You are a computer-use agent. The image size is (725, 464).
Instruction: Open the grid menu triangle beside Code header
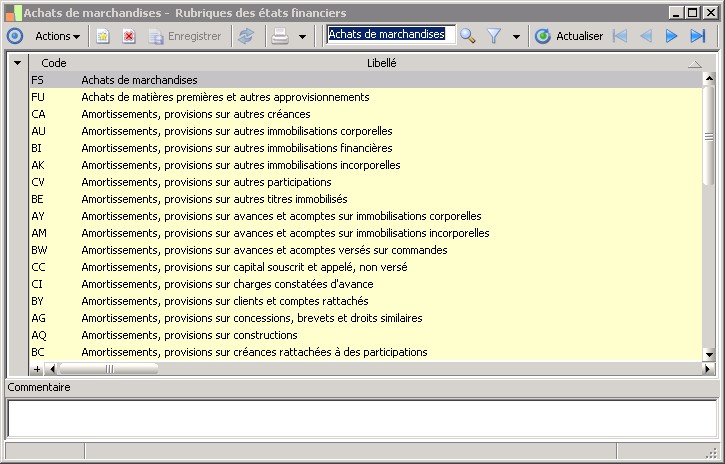(18, 63)
